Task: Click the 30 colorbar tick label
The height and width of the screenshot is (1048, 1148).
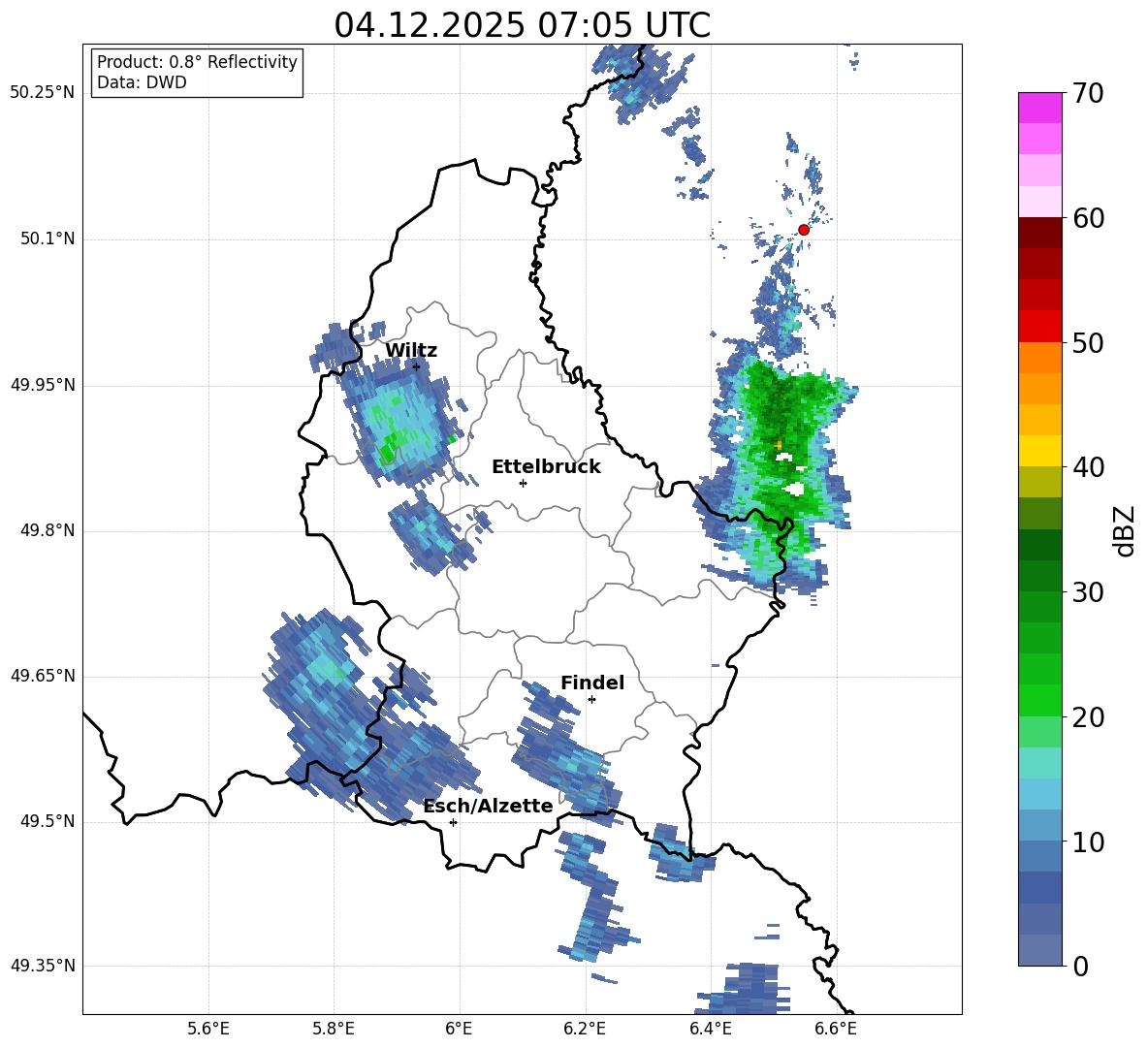Action: [x=1088, y=592]
